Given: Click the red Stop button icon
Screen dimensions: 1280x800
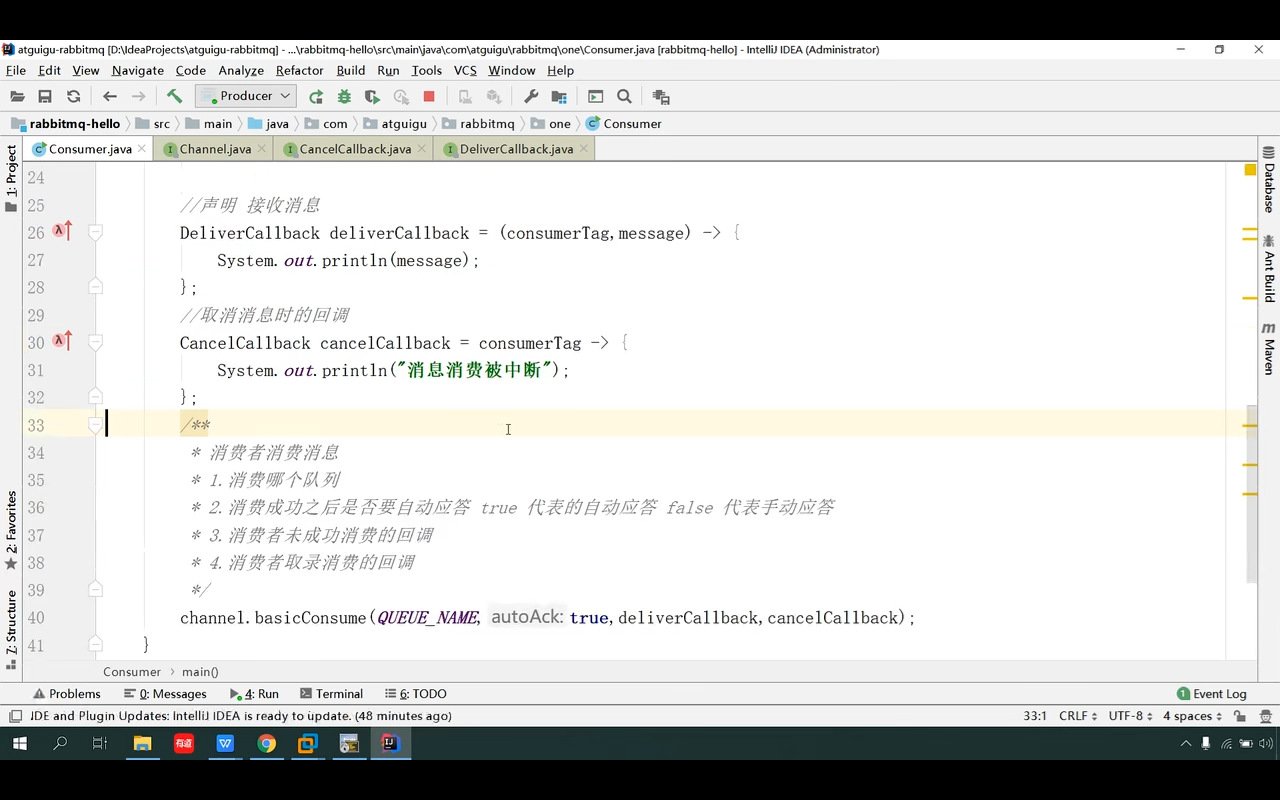Looking at the screenshot, I should 429,97.
